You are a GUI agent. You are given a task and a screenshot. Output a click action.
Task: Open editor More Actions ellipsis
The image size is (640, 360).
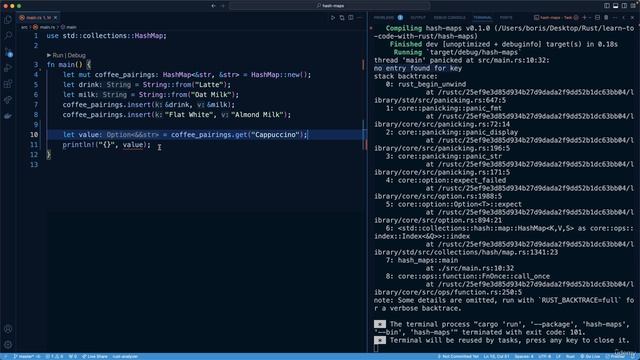point(360,18)
